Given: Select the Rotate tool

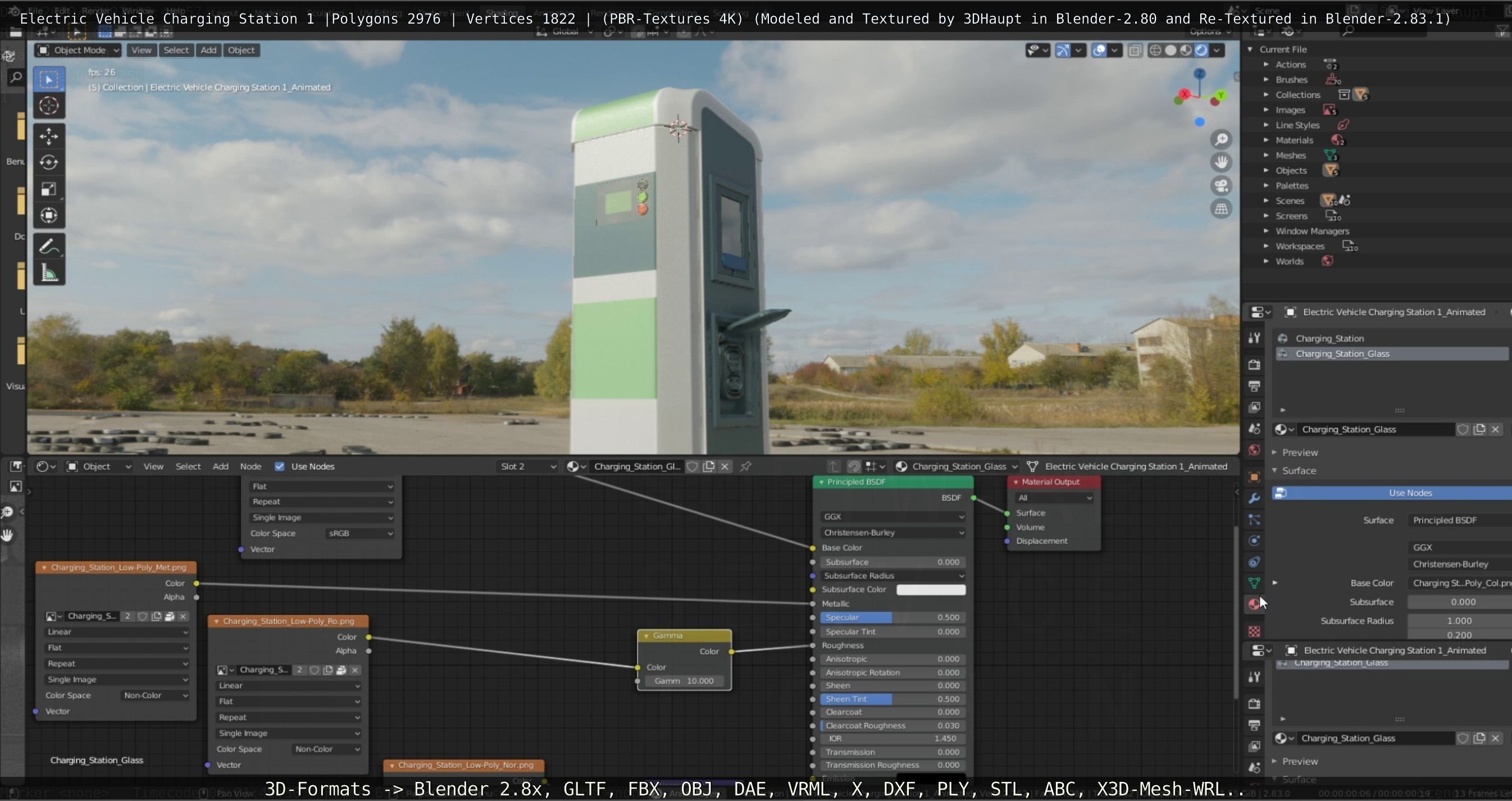Looking at the screenshot, I should (x=49, y=162).
